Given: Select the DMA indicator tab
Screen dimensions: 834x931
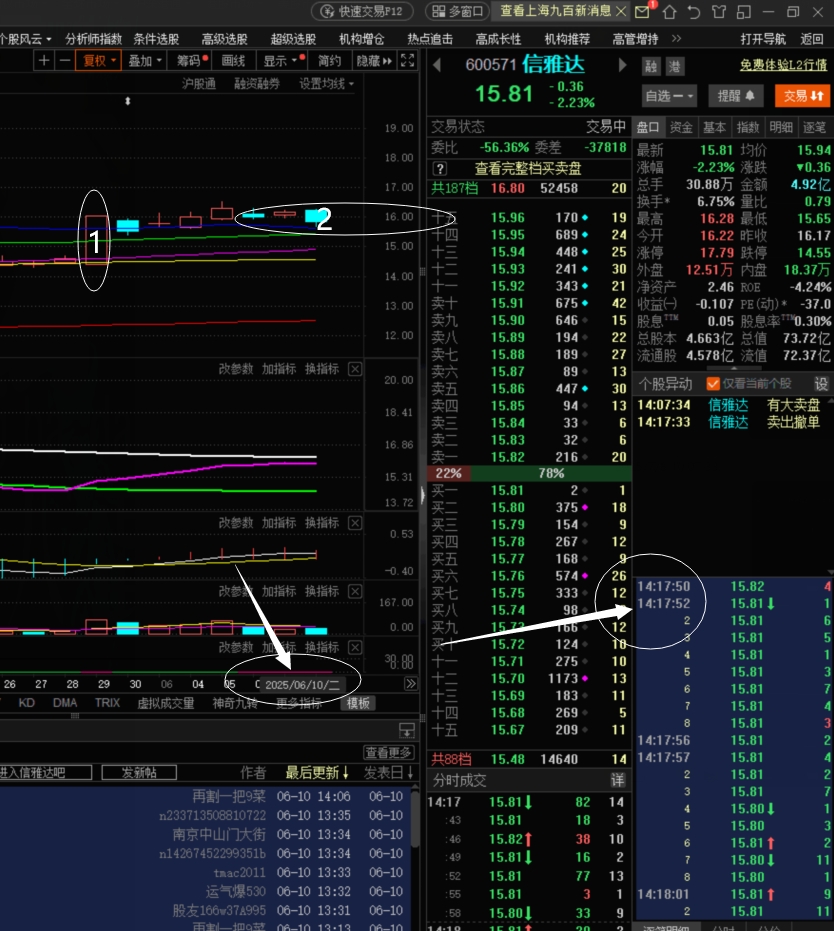Looking at the screenshot, I should [x=65, y=703].
